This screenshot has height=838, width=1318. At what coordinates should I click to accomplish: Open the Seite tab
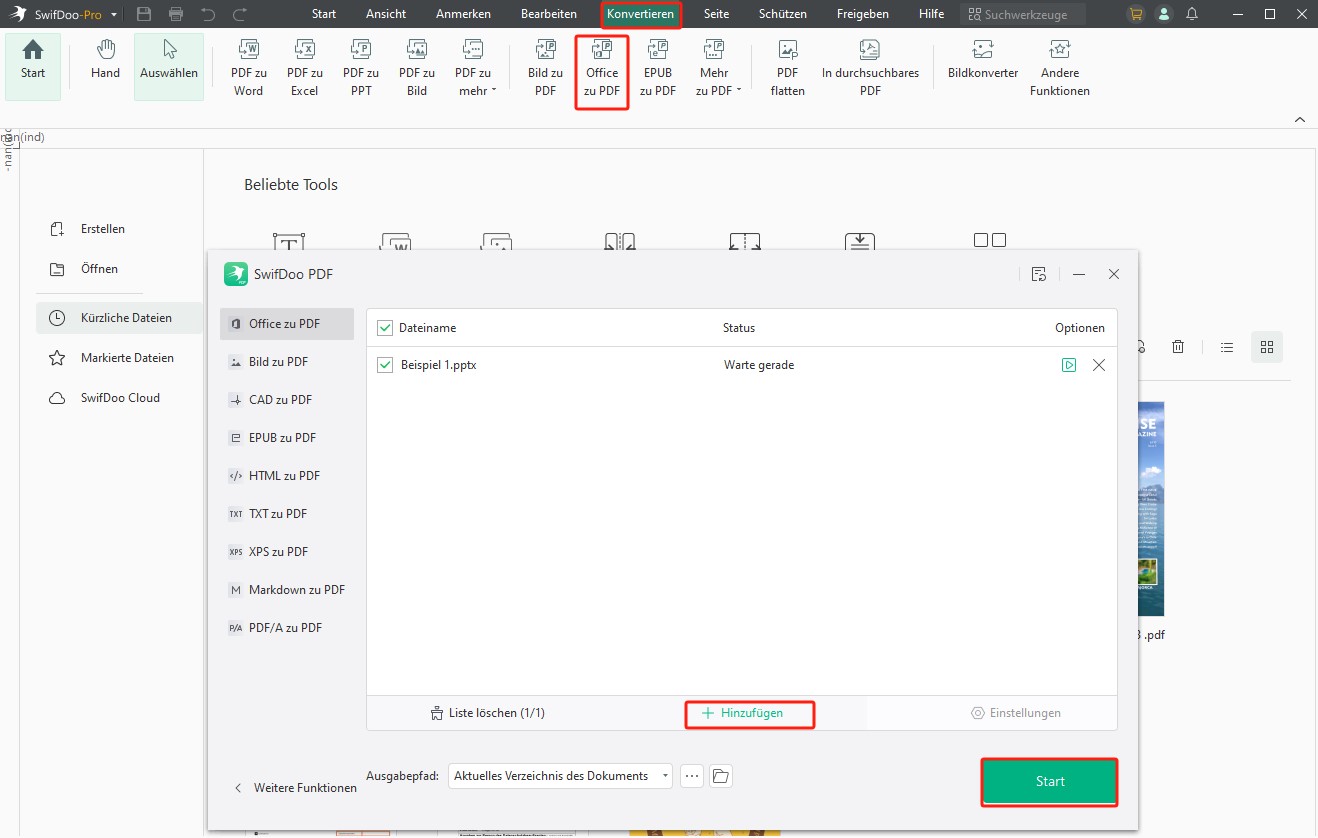pyautogui.click(x=716, y=14)
